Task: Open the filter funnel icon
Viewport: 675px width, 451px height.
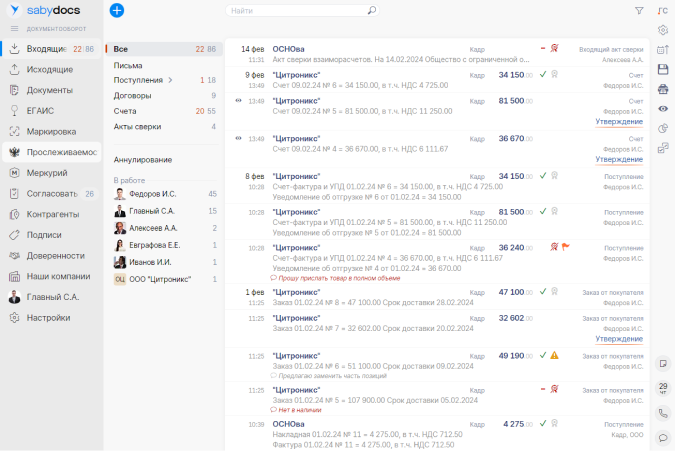Action: click(x=639, y=10)
